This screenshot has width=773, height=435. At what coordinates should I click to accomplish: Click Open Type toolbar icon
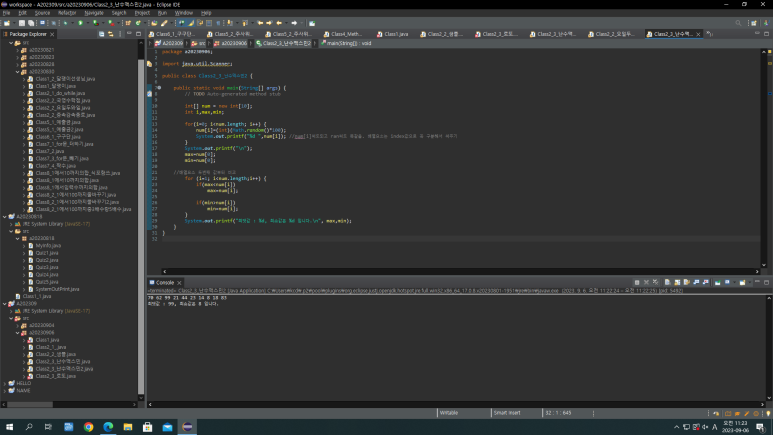point(154,23)
